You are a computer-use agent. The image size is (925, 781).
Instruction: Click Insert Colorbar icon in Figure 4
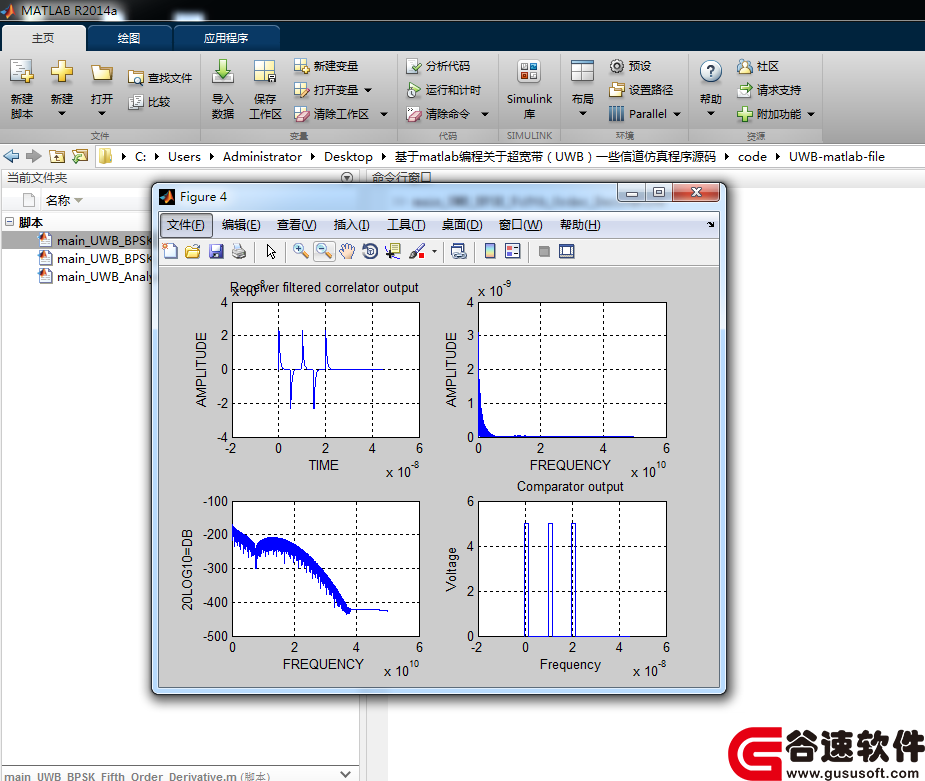click(x=490, y=251)
